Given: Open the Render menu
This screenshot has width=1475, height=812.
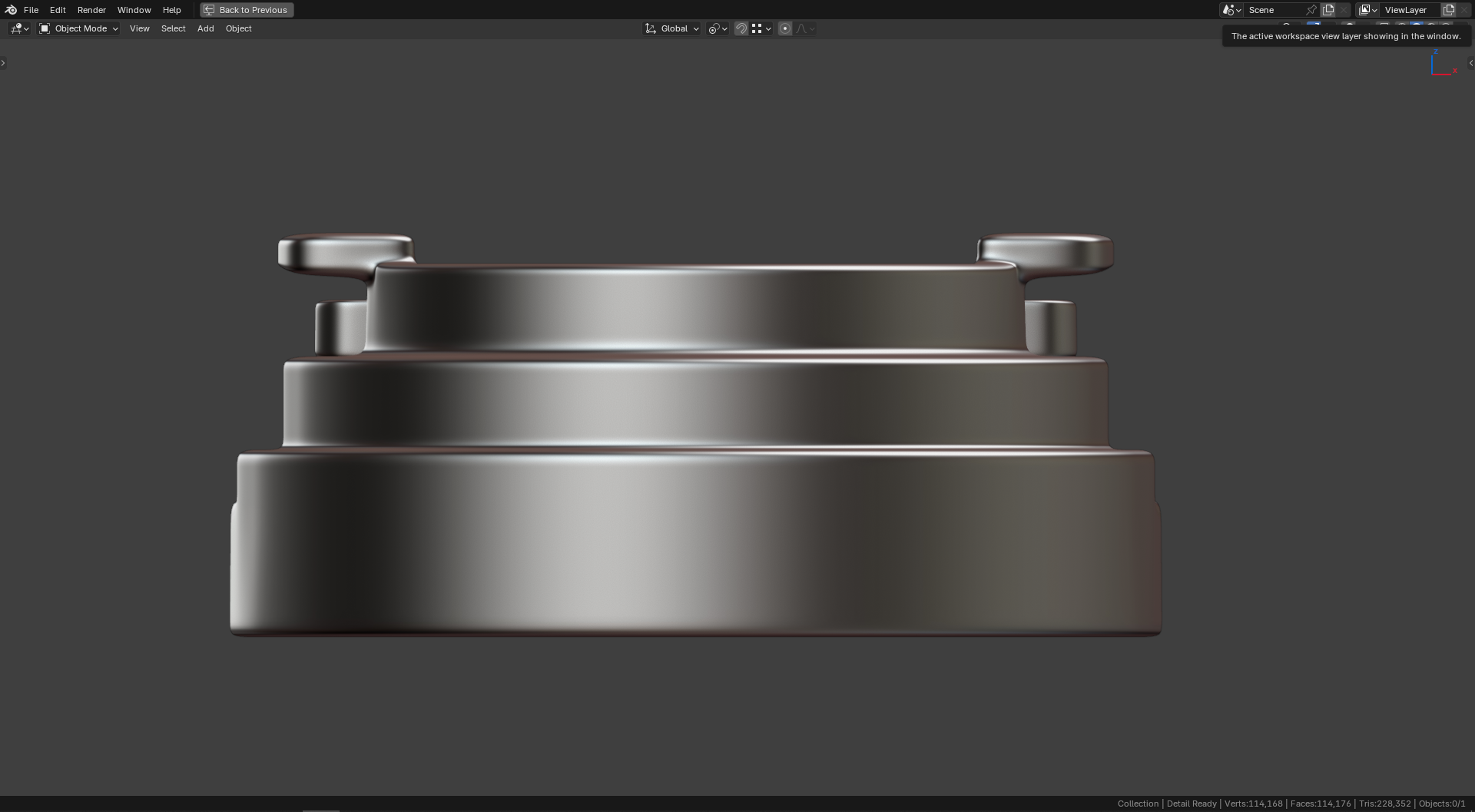Looking at the screenshot, I should click(x=91, y=10).
